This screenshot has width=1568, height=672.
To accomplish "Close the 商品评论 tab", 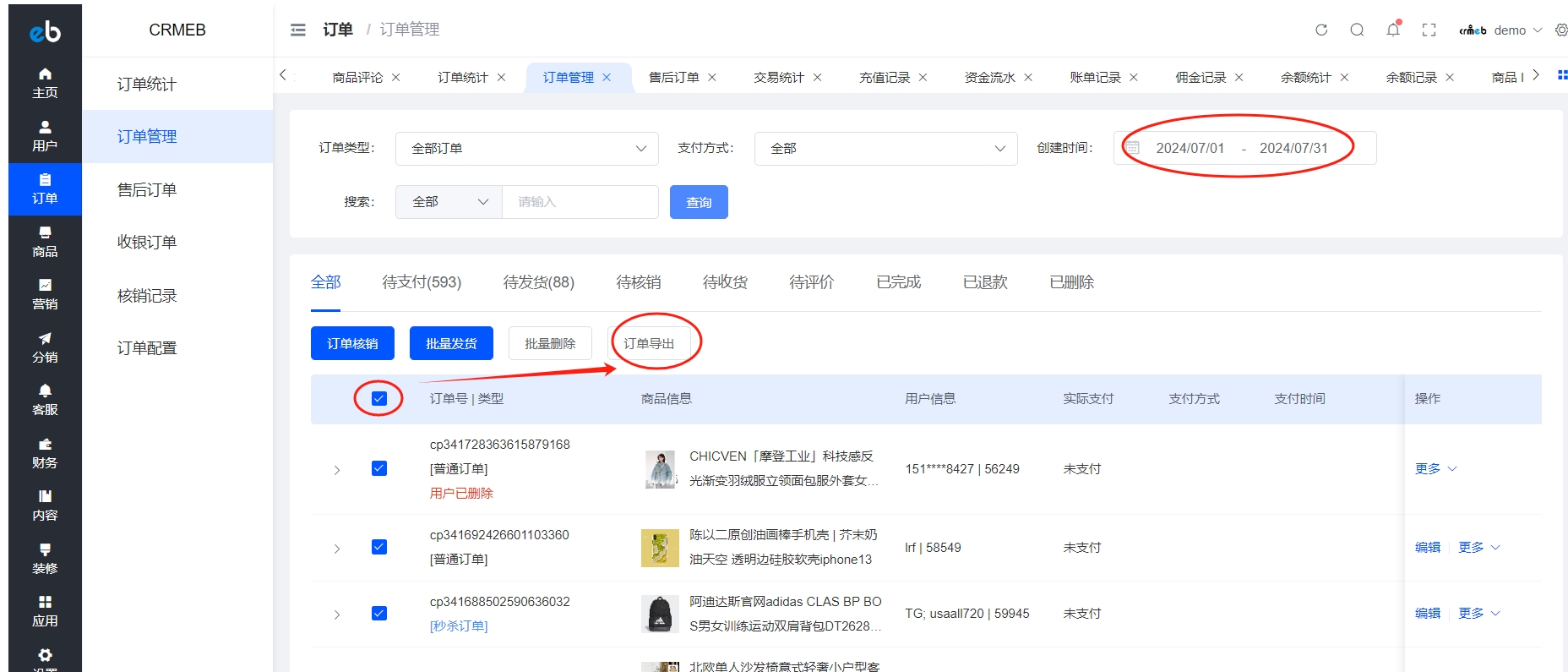I will pyautogui.click(x=395, y=77).
